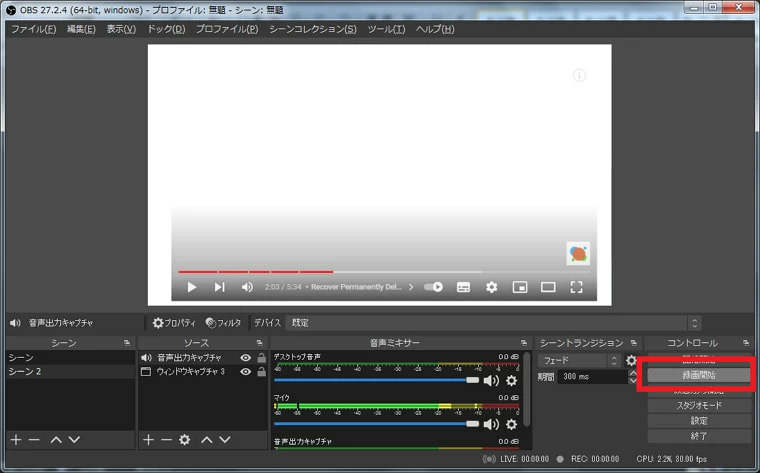760x473 pixels.
Task: Click the add scene plus icon
Action: [x=15, y=439]
